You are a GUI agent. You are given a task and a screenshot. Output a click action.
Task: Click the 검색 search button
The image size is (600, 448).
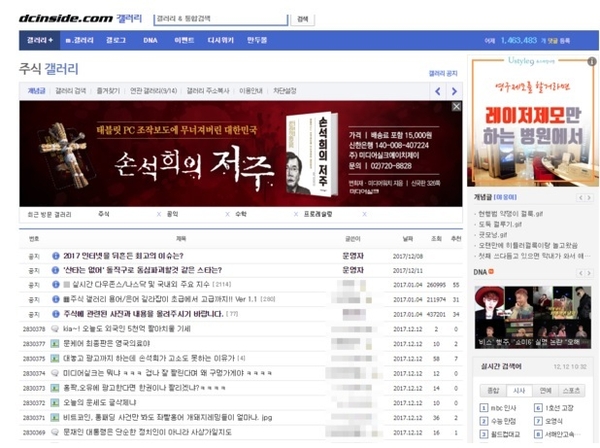[303, 19]
